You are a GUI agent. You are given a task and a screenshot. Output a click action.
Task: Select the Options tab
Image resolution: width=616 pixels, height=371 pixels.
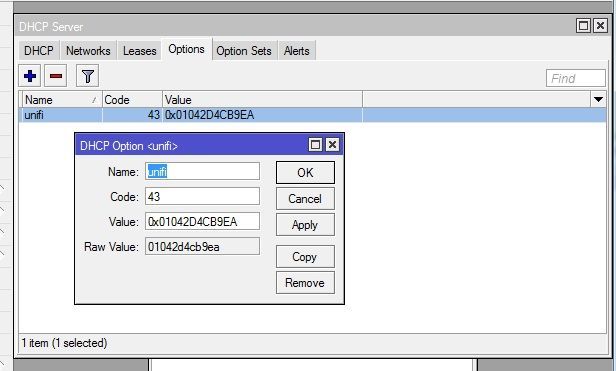coord(186,49)
